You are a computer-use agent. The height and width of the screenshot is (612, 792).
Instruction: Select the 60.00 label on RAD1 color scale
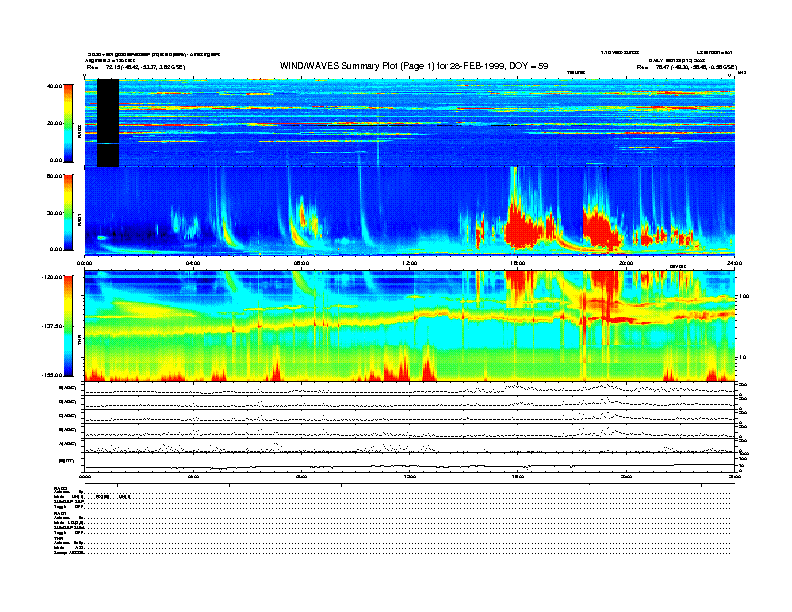[54, 176]
